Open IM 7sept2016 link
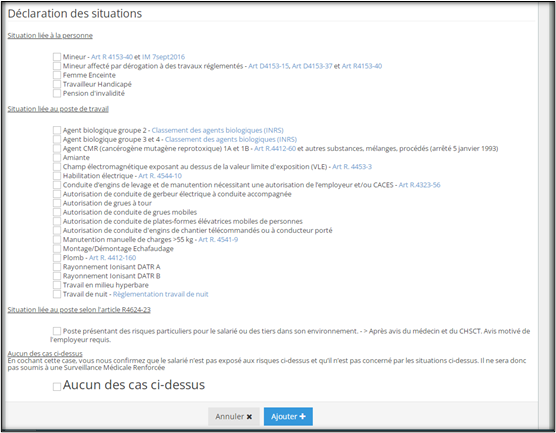Screen dimensions: 556x433 pyautogui.click(x=163, y=57)
